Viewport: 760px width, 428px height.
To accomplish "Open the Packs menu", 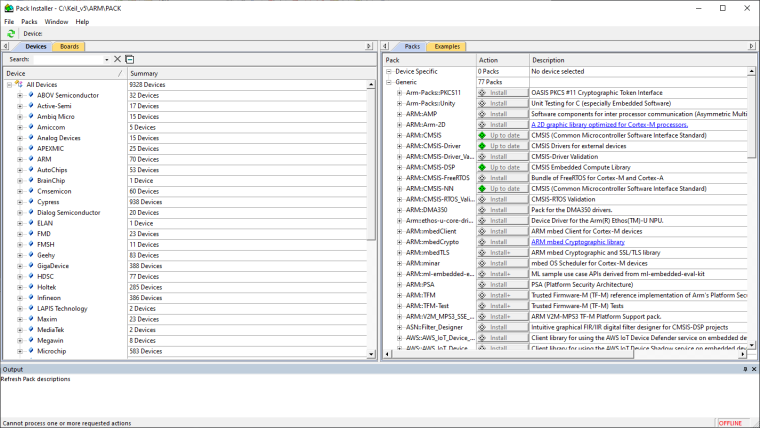I will [29, 21].
